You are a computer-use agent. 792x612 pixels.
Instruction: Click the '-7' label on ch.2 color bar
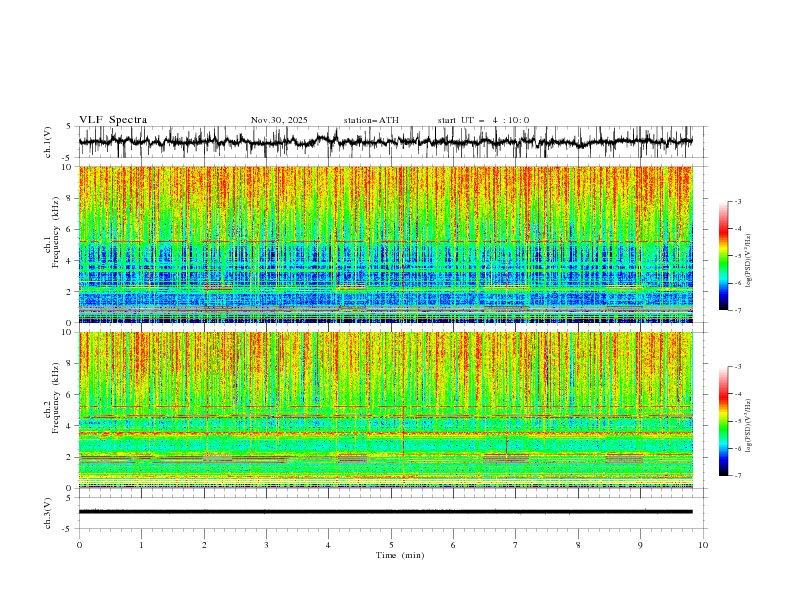(x=737, y=475)
